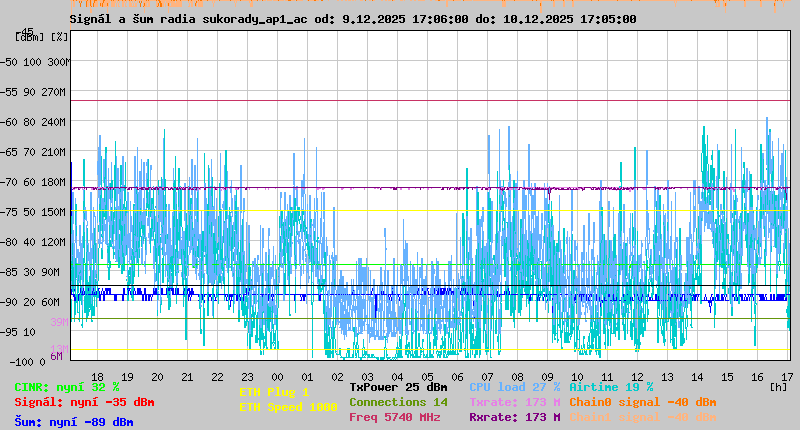800x430 pixels.
Task: Click the [dBm] axis unit label
Action: tap(29, 37)
